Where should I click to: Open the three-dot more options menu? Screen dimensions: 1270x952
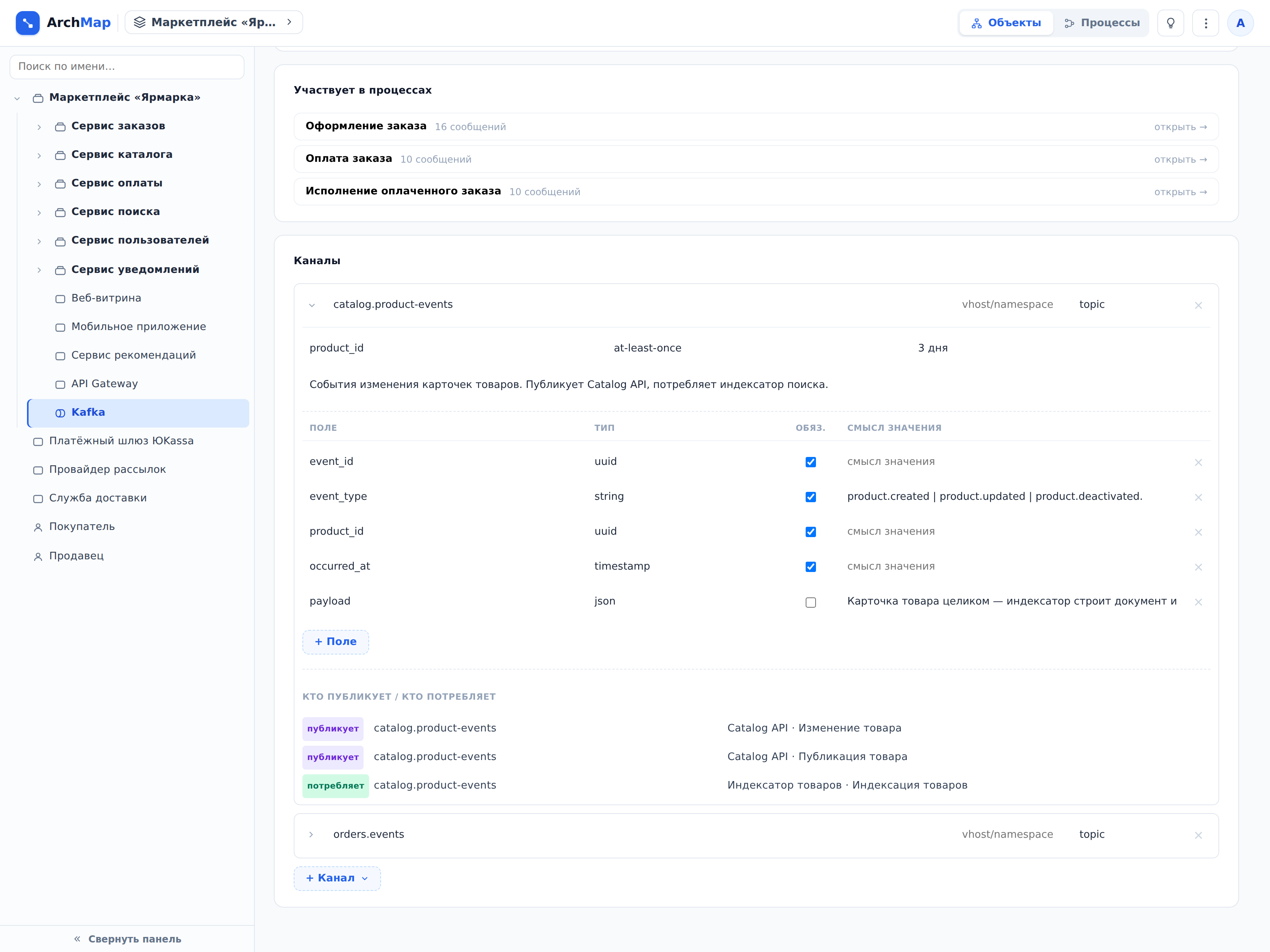coord(1206,23)
